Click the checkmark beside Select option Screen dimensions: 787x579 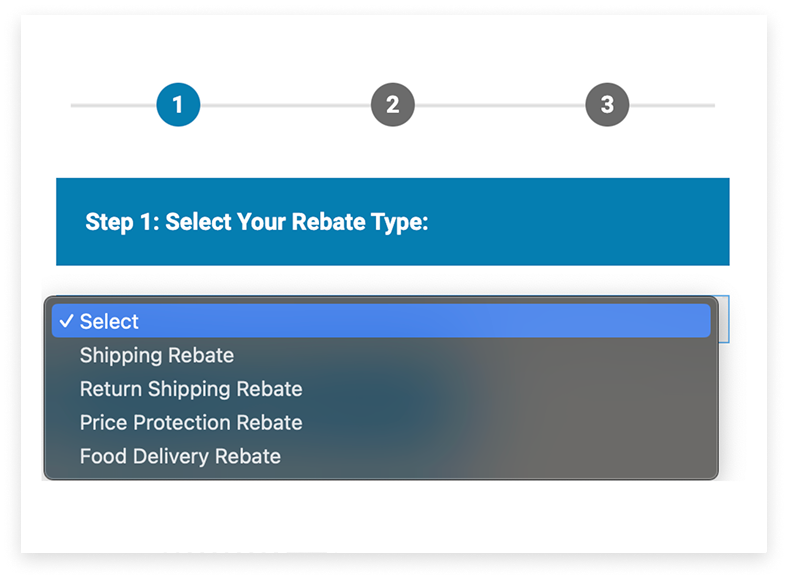(66, 321)
